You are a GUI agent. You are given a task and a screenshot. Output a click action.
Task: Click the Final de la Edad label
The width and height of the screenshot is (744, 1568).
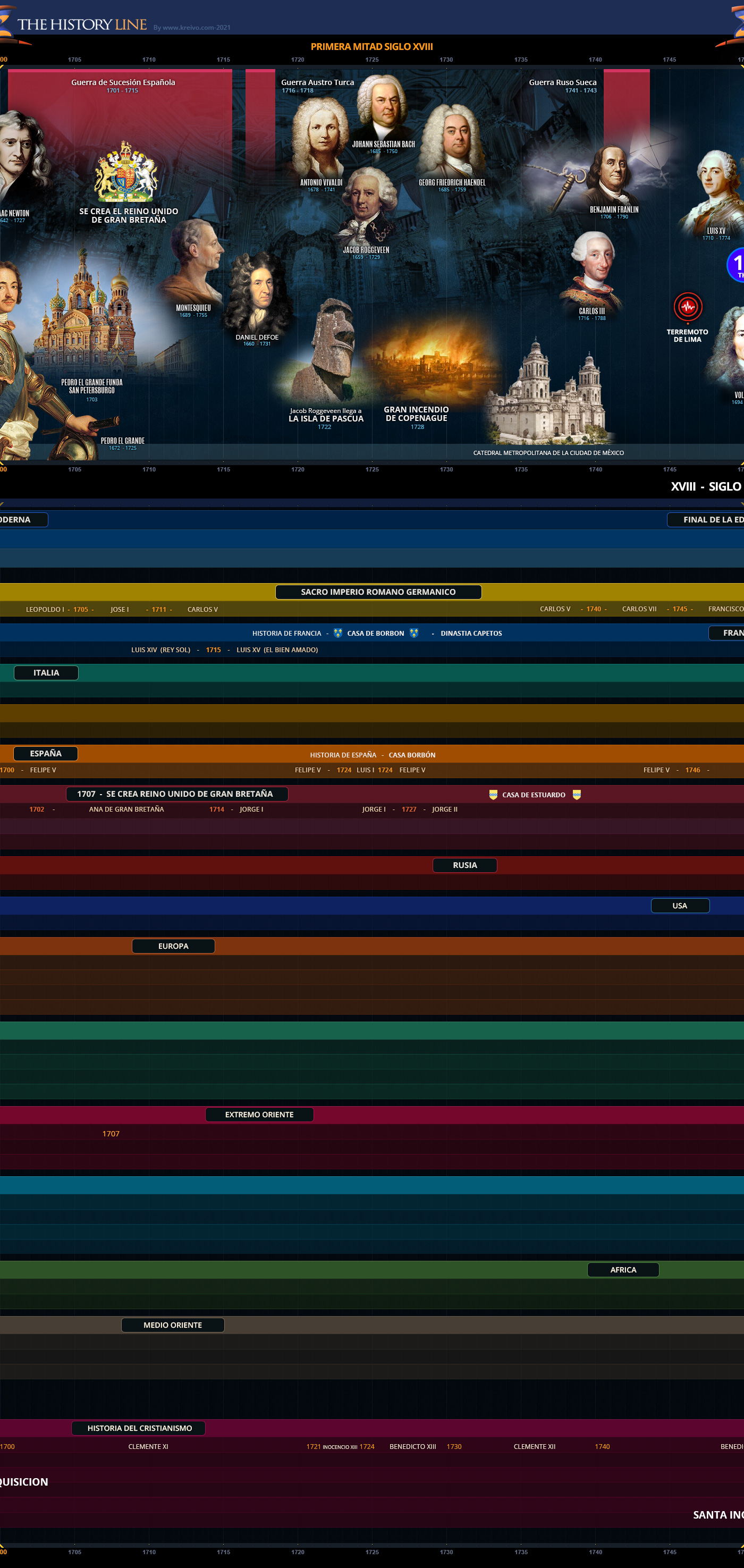(x=706, y=519)
